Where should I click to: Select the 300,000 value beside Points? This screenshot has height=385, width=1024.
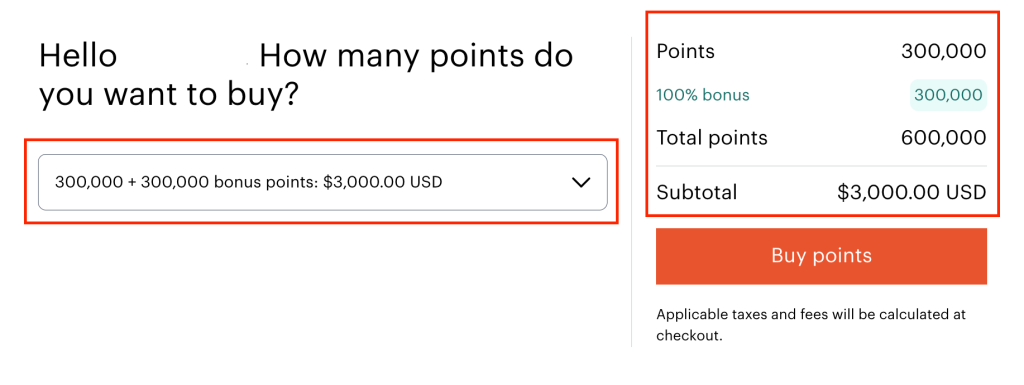[x=944, y=52]
